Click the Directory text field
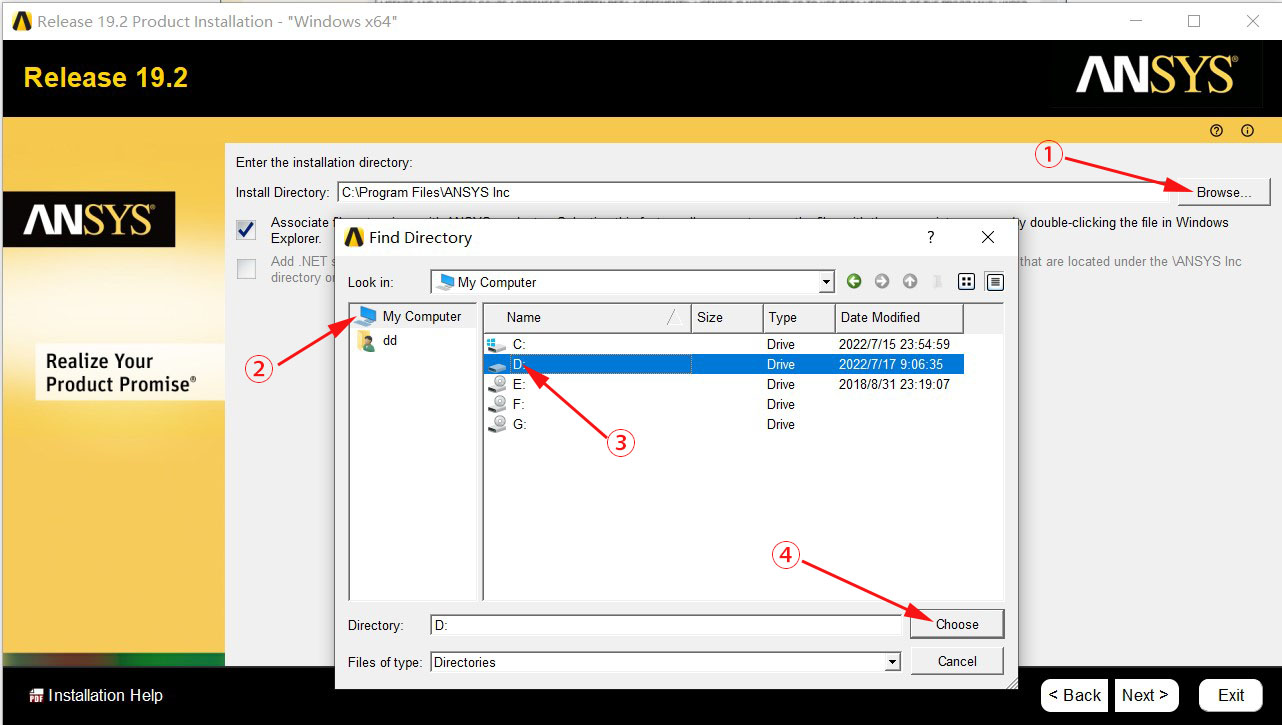 (x=665, y=625)
